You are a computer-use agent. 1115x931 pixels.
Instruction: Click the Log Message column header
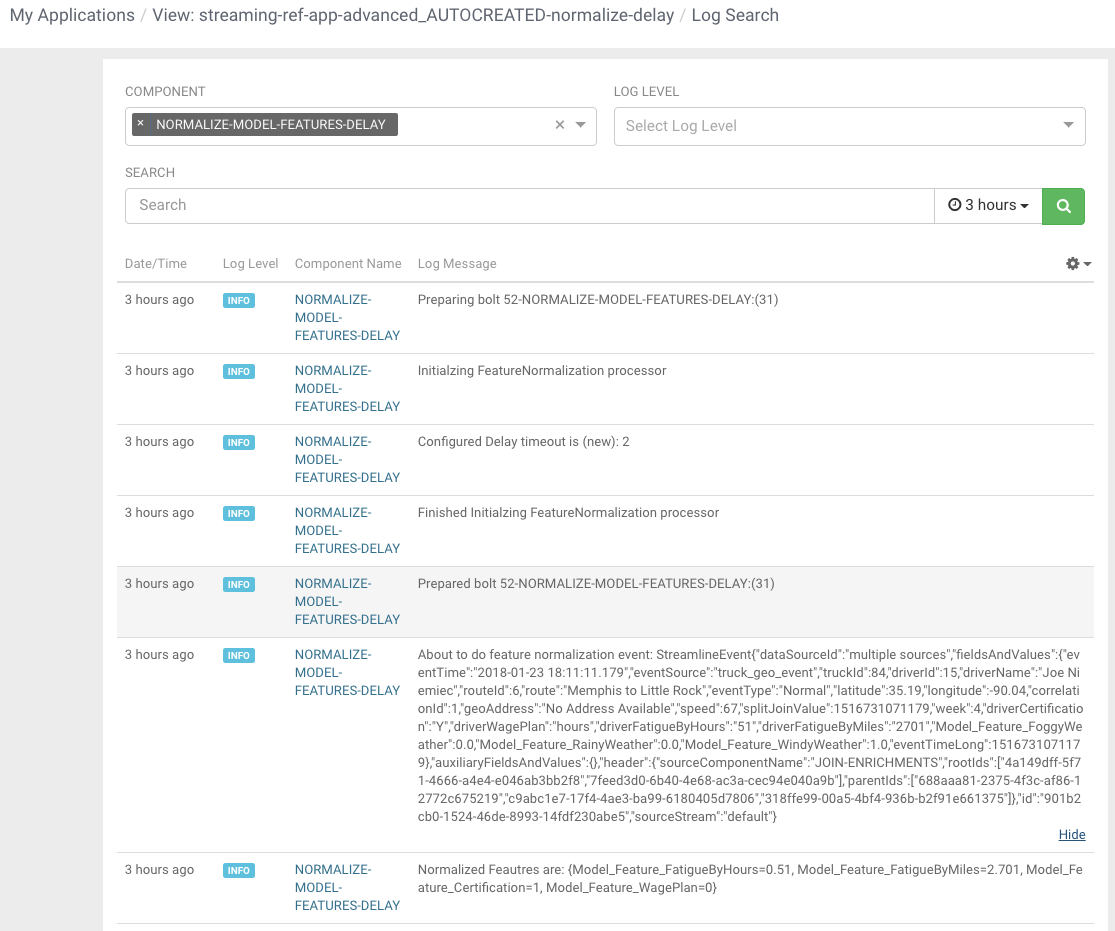pos(457,264)
